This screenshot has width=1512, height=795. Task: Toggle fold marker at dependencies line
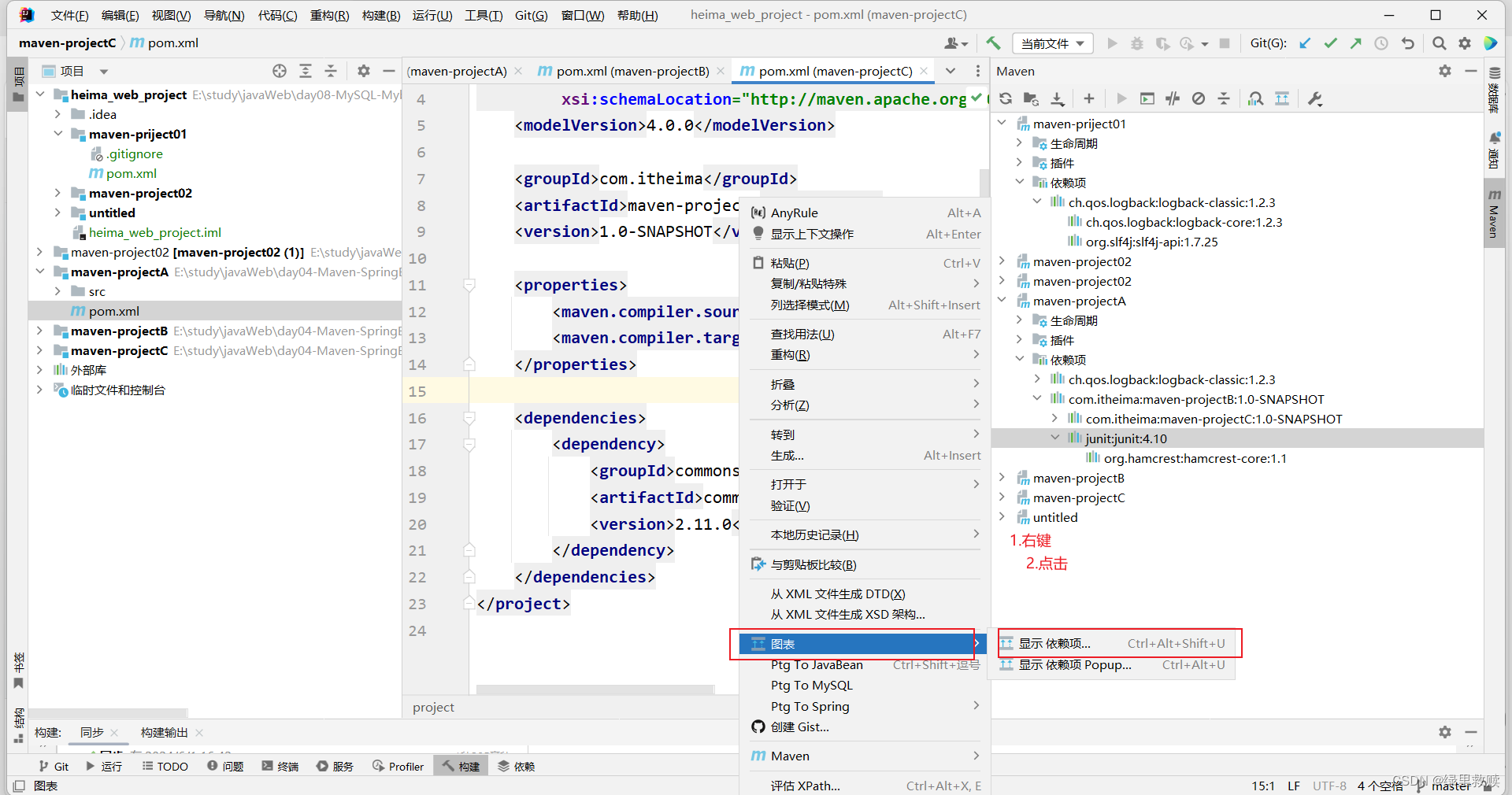pyautogui.click(x=469, y=418)
